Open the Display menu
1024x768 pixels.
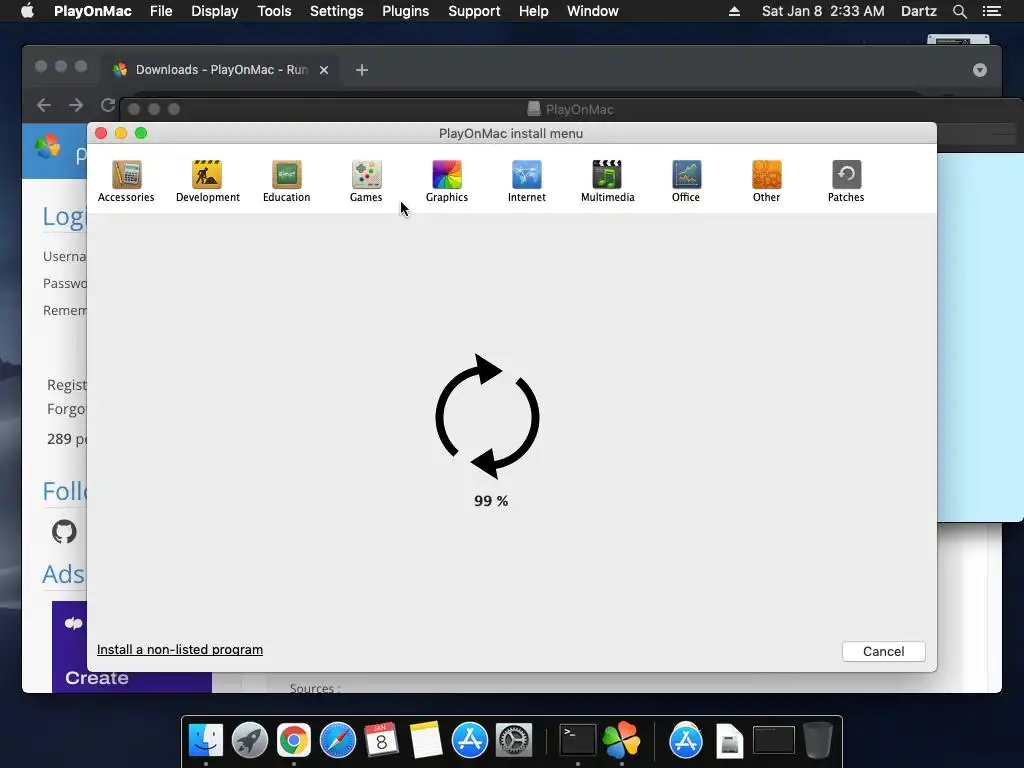pyautogui.click(x=214, y=11)
